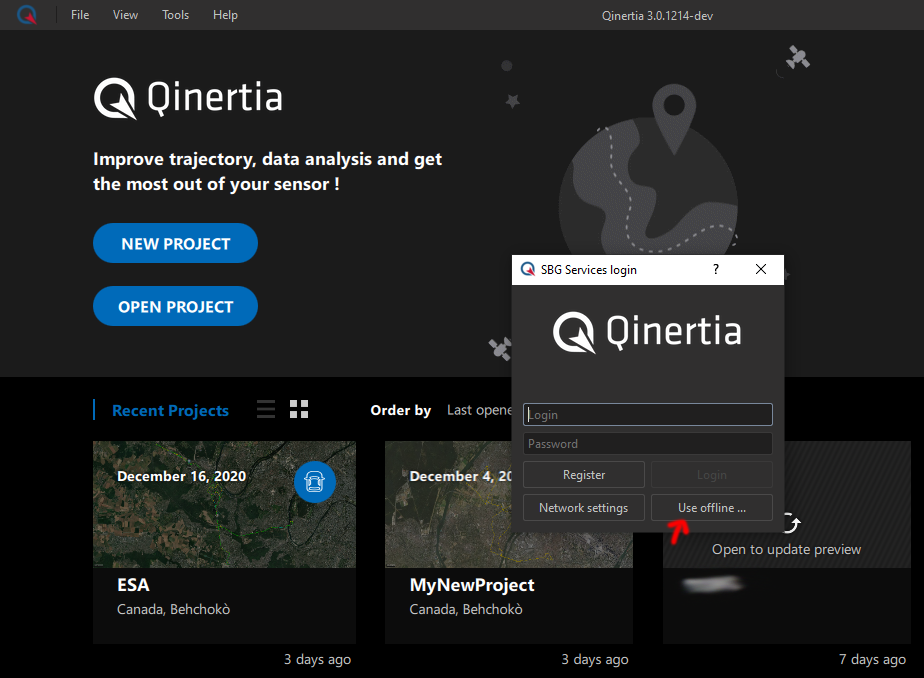Click the Register button
The height and width of the screenshot is (678, 924).
[584, 475]
